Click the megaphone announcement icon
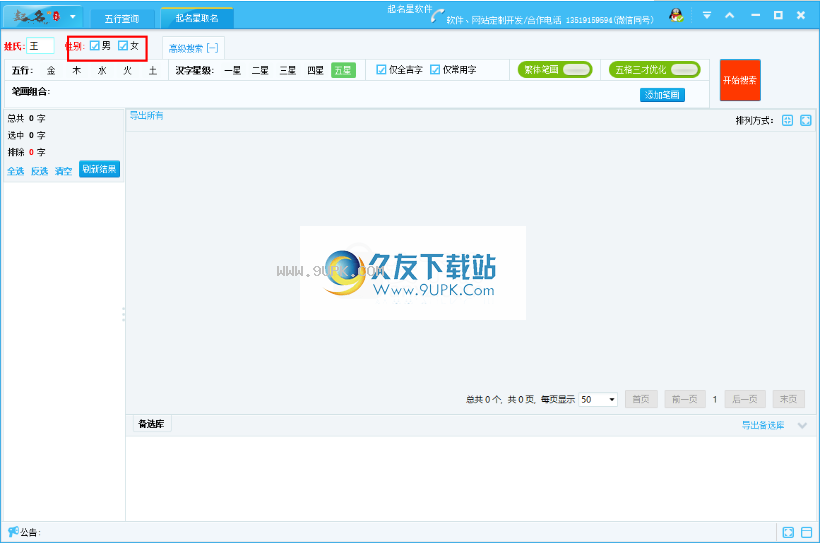This screenshot has width=826, height=547. coord(13,531)
